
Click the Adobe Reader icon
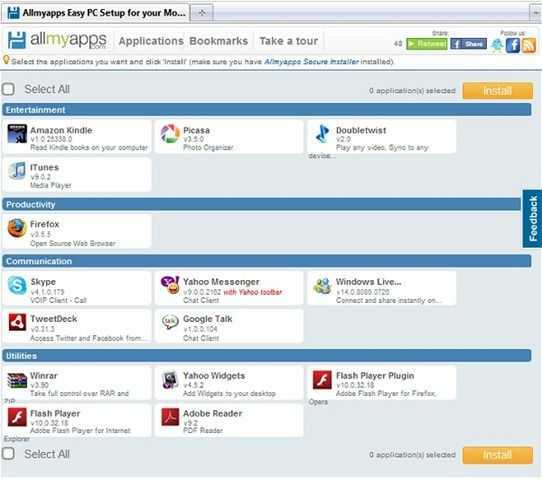[170, 417]
